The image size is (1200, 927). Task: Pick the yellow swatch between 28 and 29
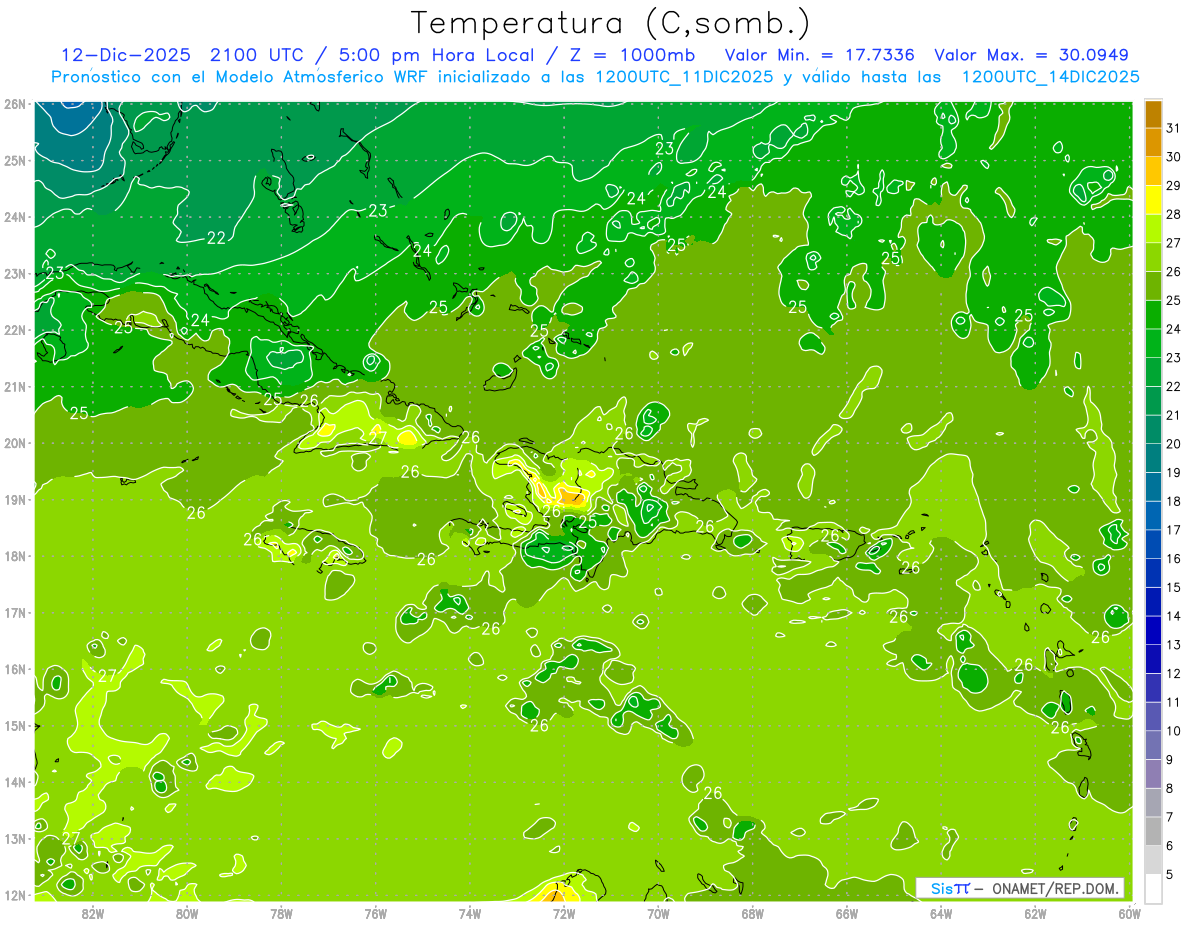pyautogui.click(x=1153, y=200)
